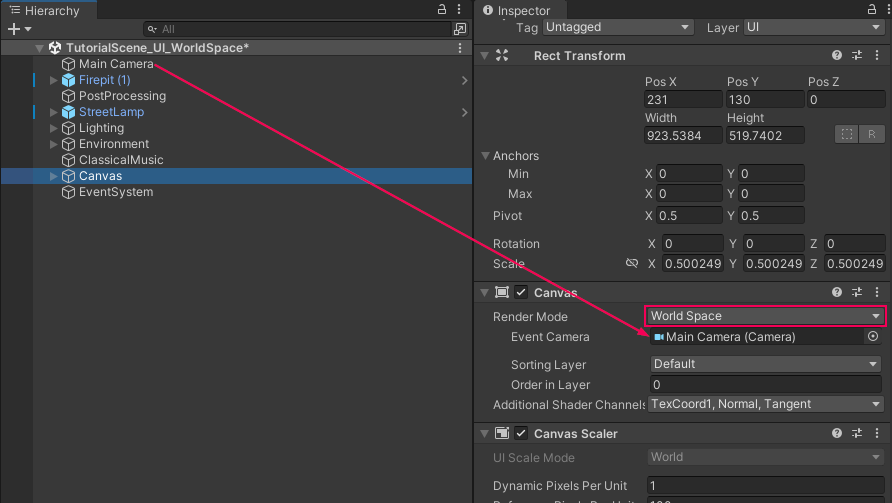This screenshot has width=892, height=503.
Task: Click Rect Transform raw edit mode button
Action: [872, 134]
